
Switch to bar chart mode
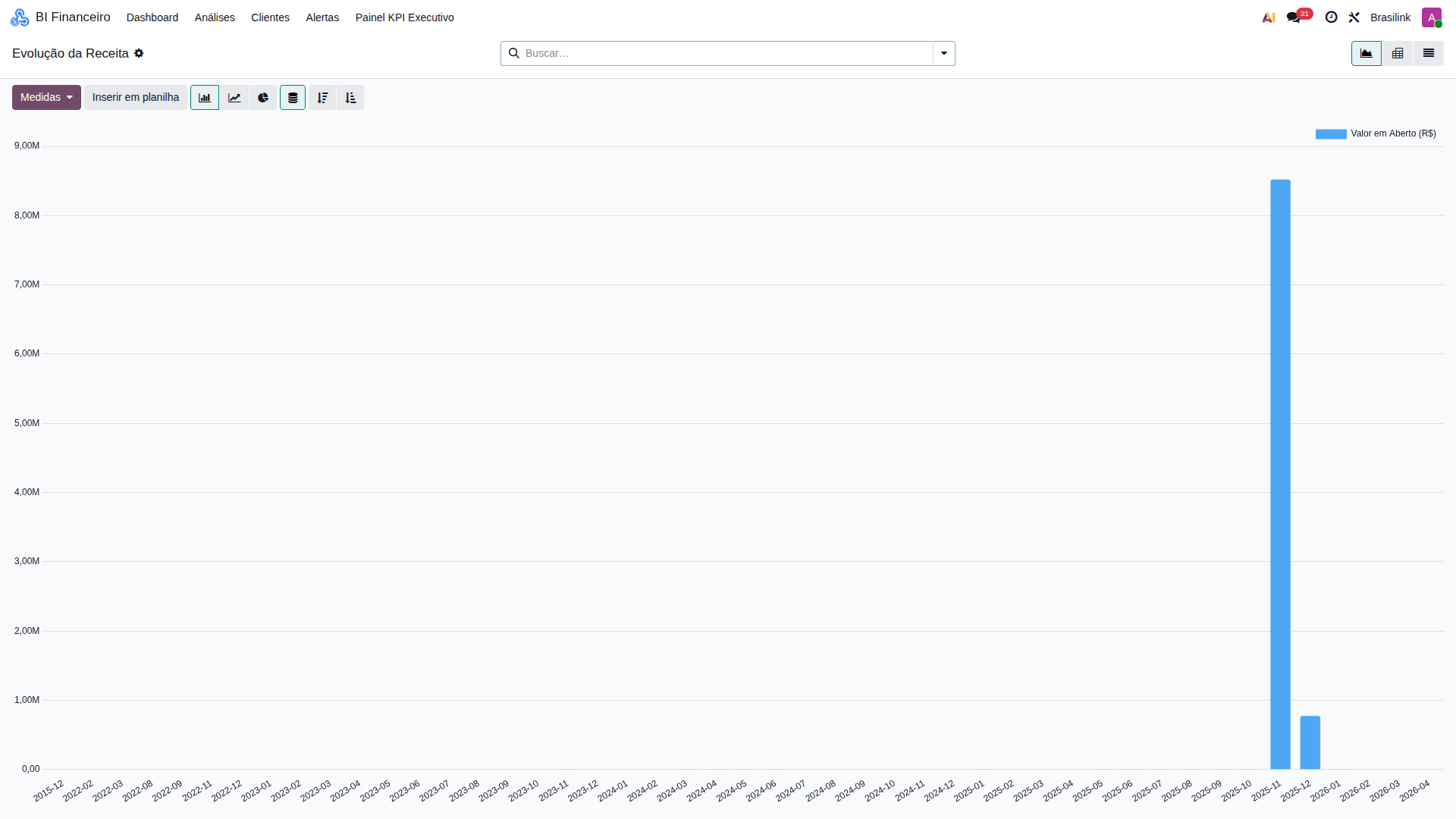(x=205, y=98)
